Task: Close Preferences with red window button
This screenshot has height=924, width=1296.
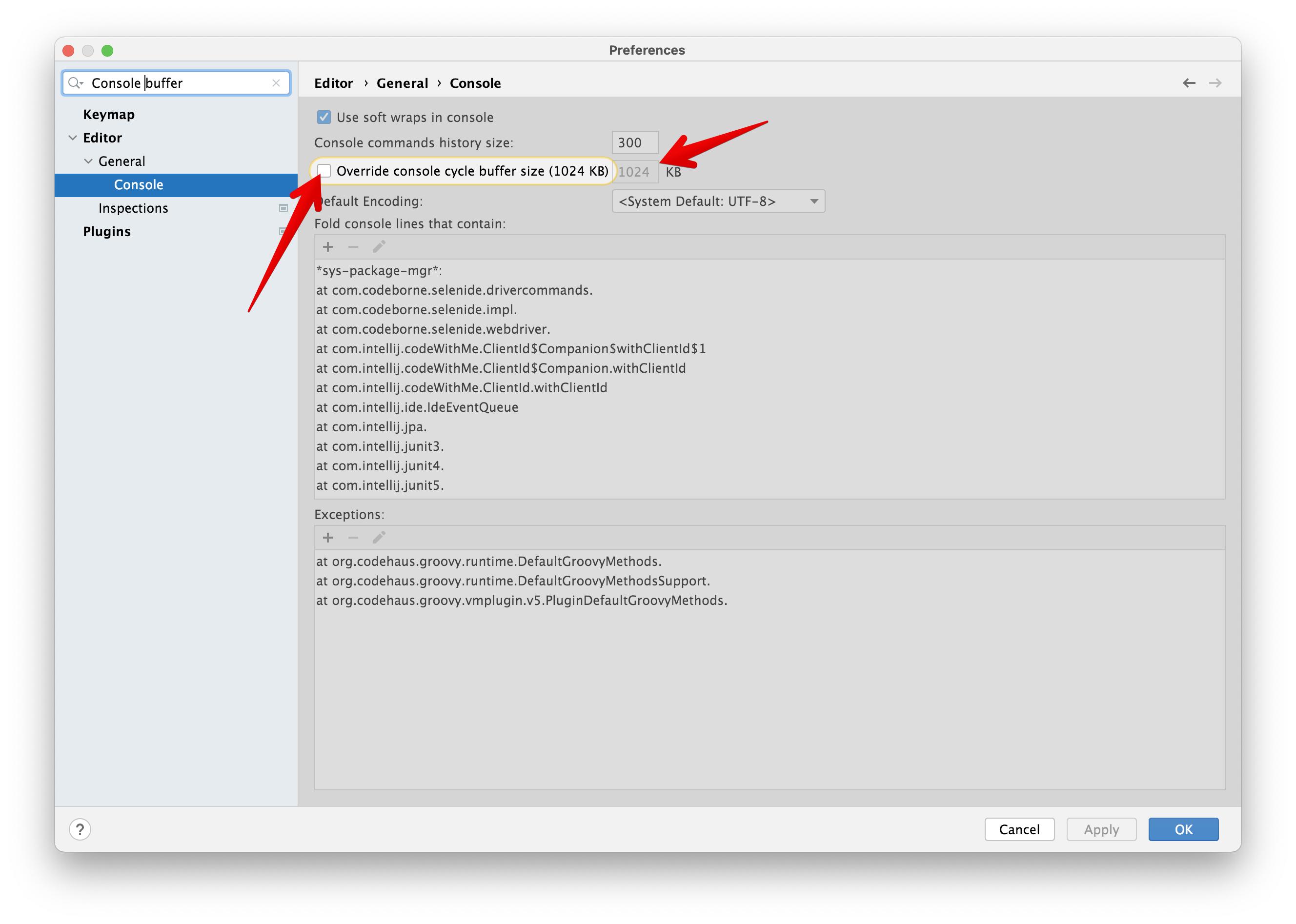Action: tap(68, 51)
